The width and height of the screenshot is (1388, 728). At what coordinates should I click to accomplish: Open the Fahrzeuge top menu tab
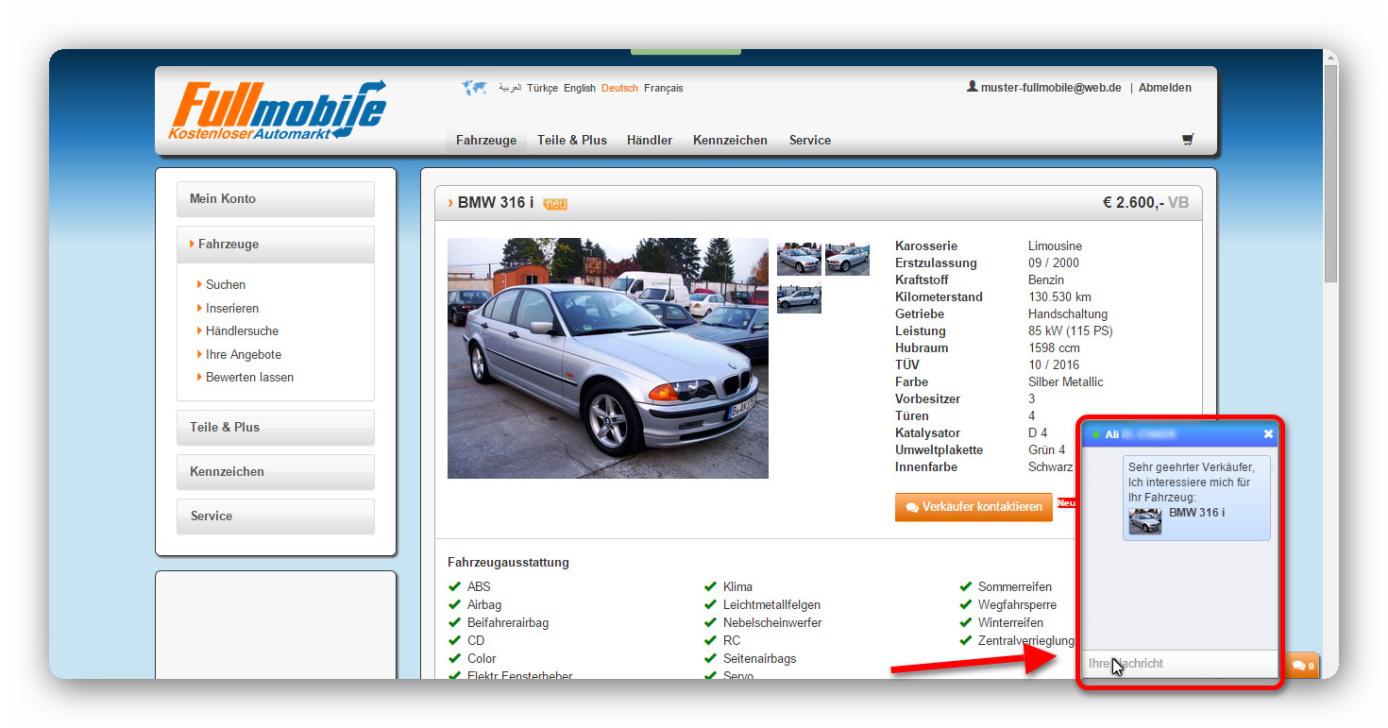486,140
